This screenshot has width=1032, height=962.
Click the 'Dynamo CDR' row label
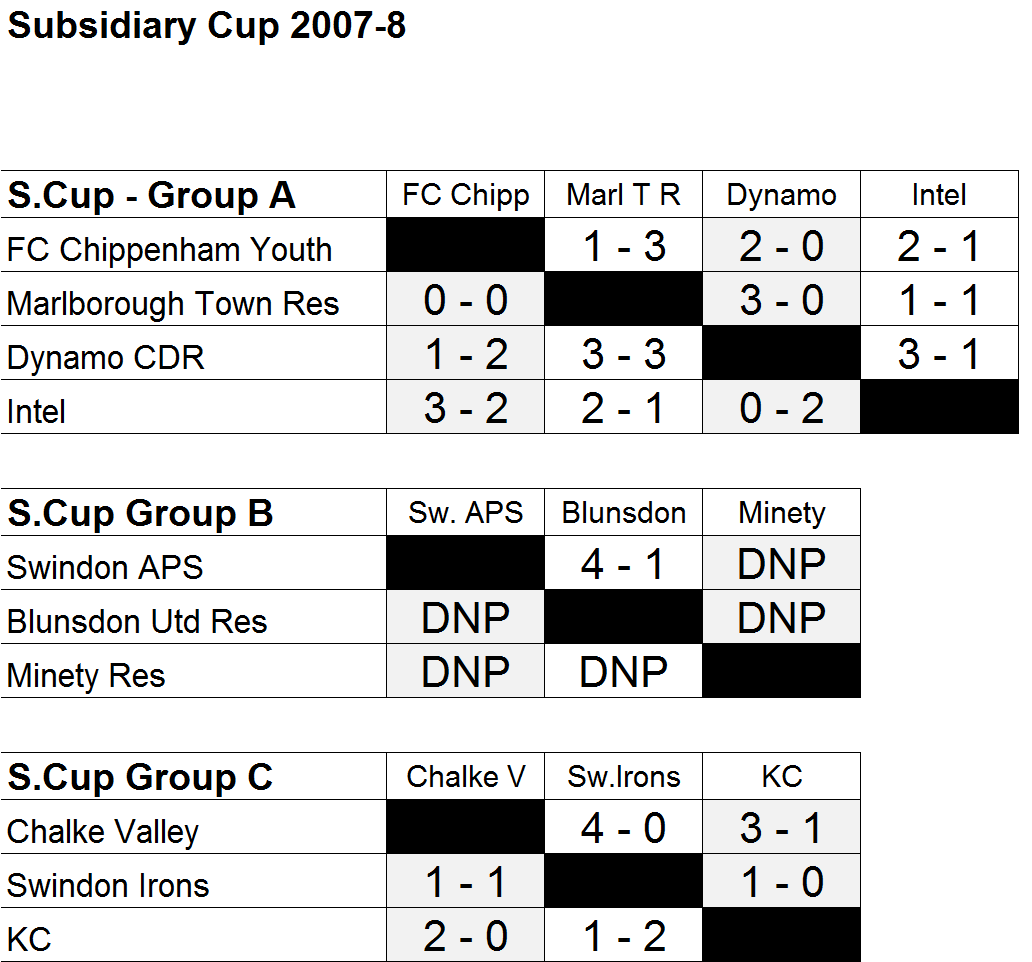(x=106, y=357)
